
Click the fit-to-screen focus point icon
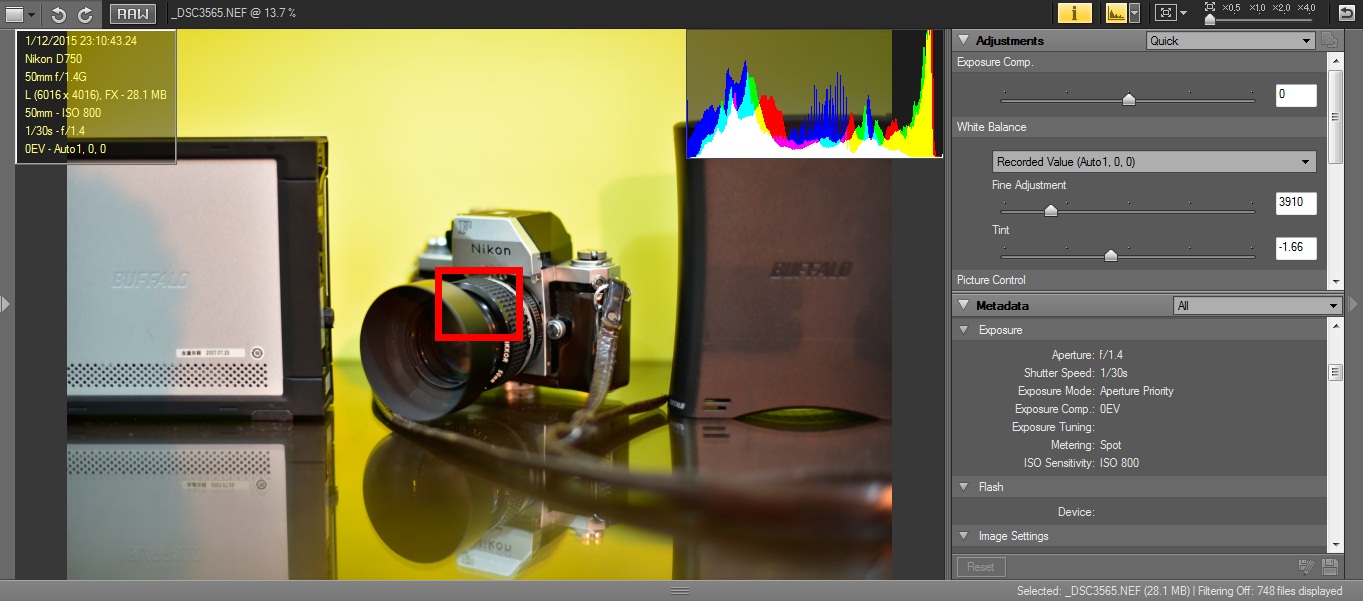click(1164, 13)
